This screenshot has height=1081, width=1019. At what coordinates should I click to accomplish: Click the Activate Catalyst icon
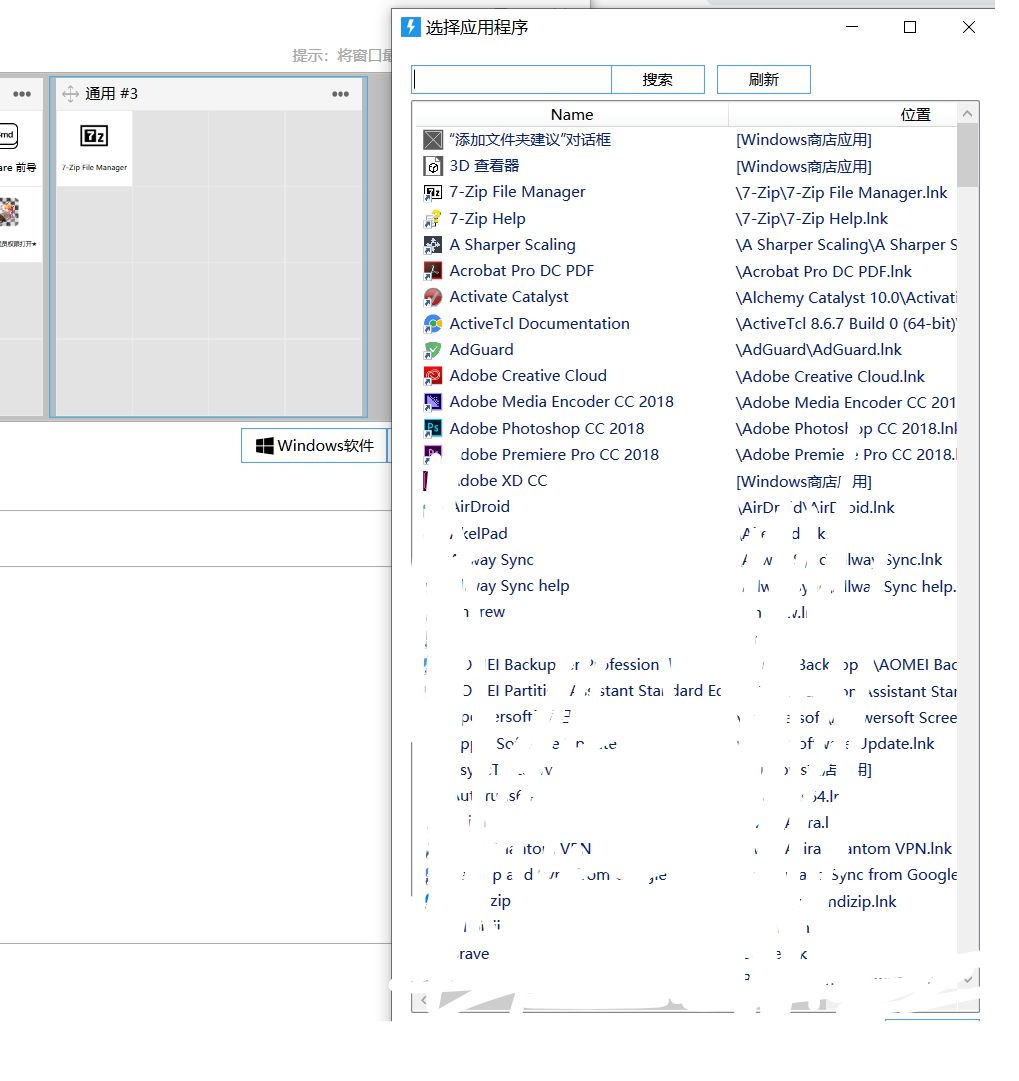[x=432, y=297]
